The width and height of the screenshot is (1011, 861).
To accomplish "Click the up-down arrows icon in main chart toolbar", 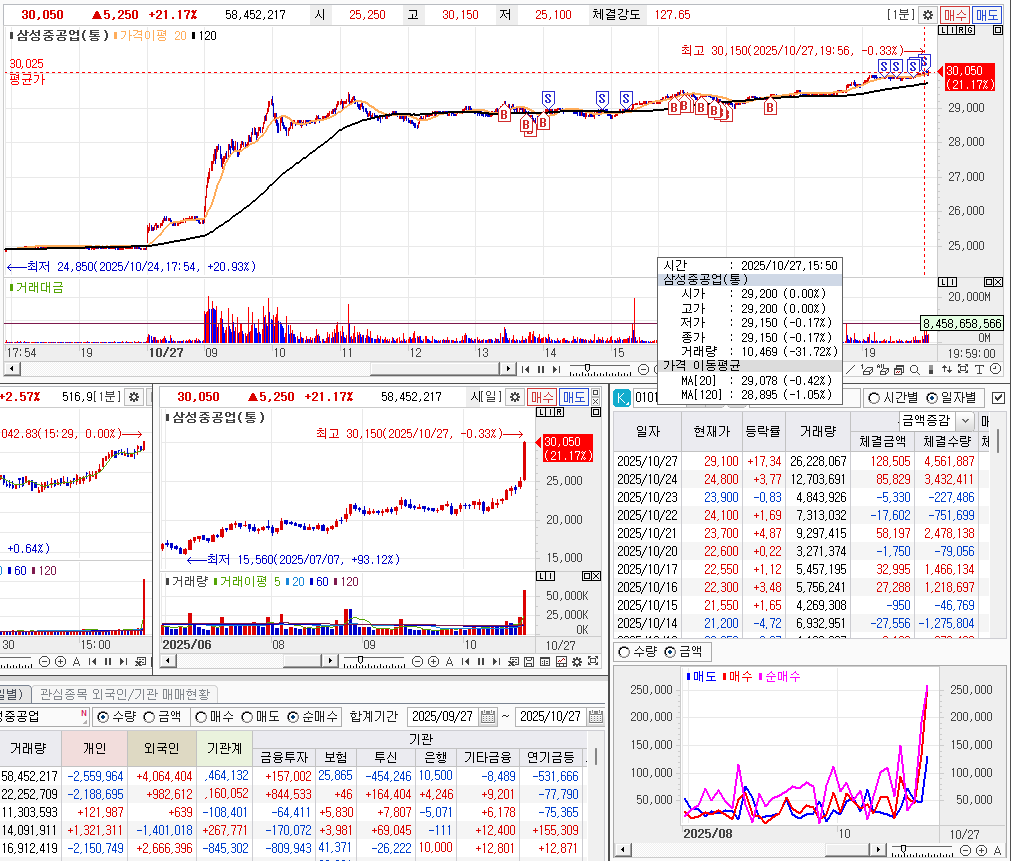I will pos(947,370).
